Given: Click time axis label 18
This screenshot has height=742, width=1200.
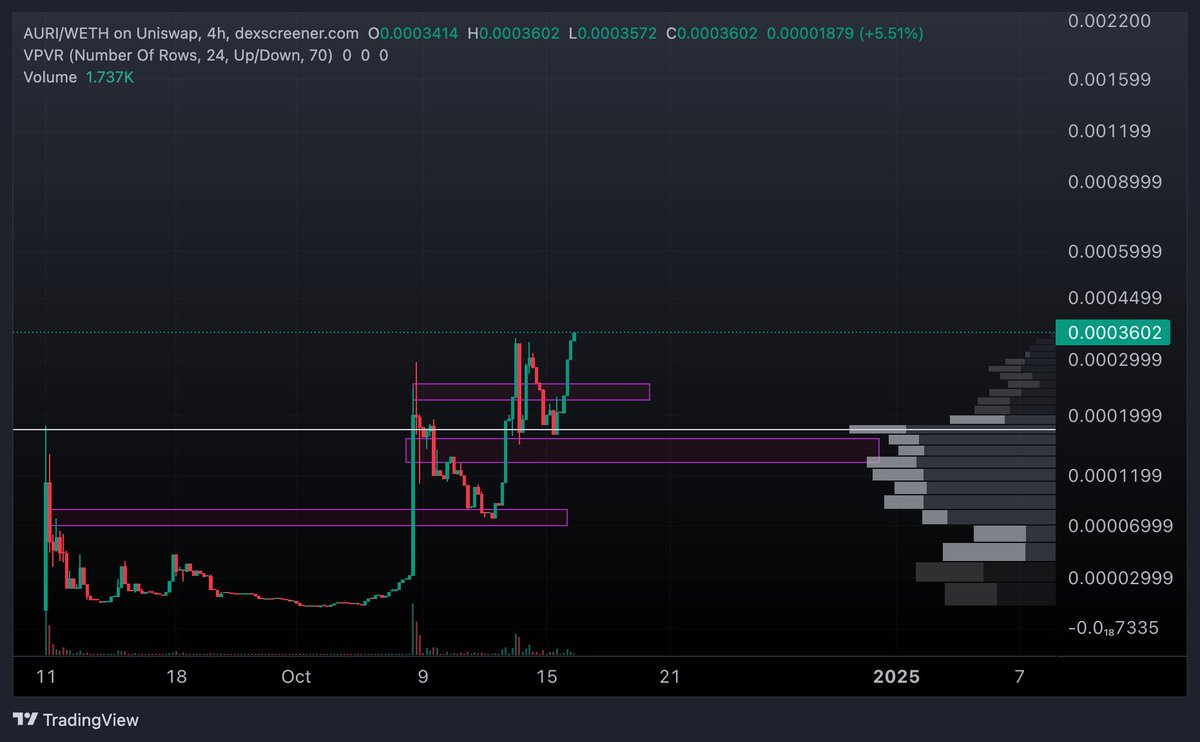Looking at the screenshot, I should coord(177,677).
